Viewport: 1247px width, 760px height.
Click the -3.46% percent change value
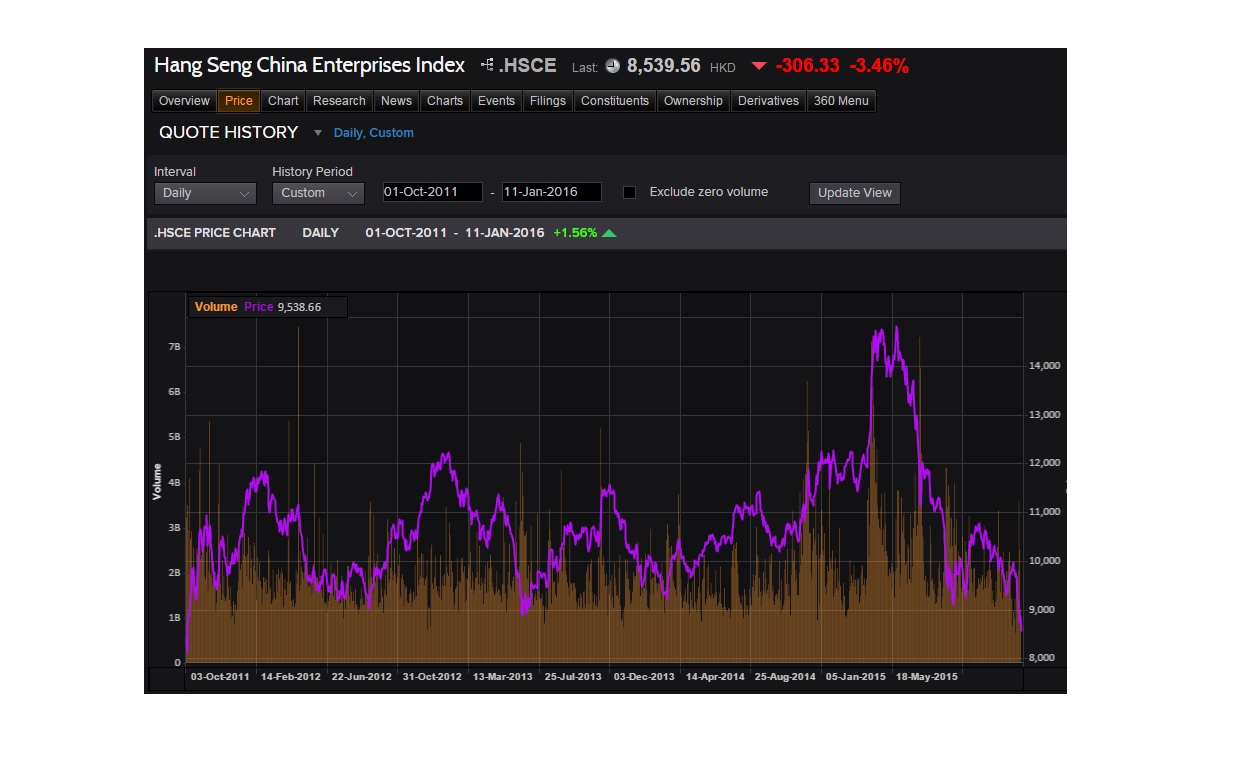(879, 66)
